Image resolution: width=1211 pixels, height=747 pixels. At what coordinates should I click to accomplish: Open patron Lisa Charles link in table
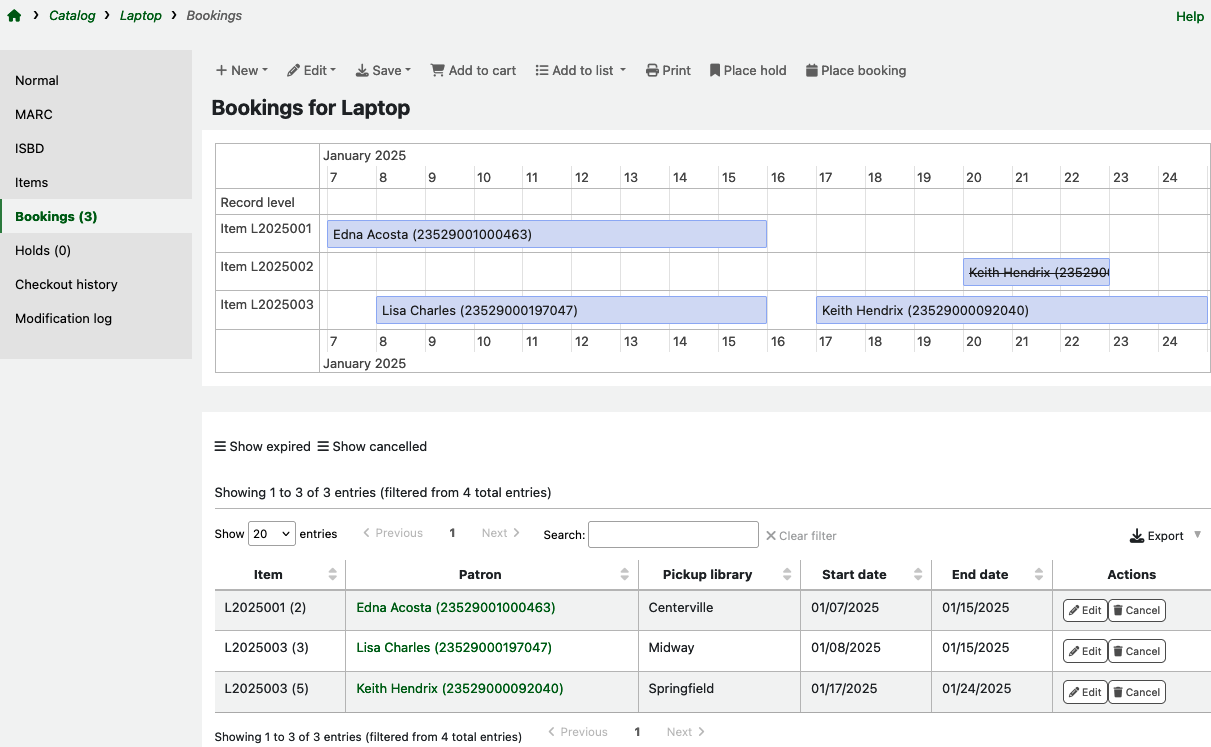click(x=454, y=648)
